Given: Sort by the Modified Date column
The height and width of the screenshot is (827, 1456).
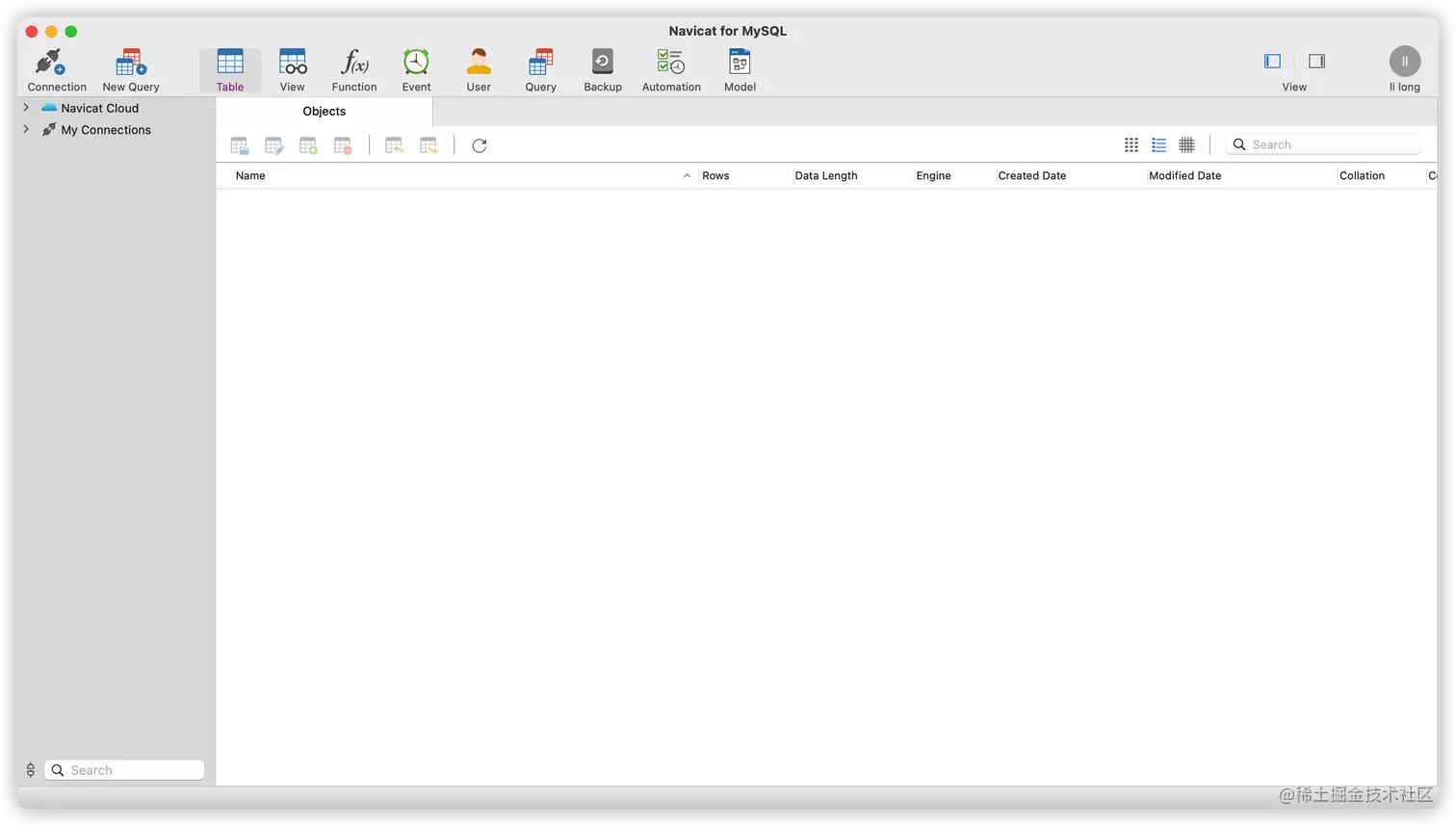Looking at the screenshot, I should click(x=1184, y=175).
